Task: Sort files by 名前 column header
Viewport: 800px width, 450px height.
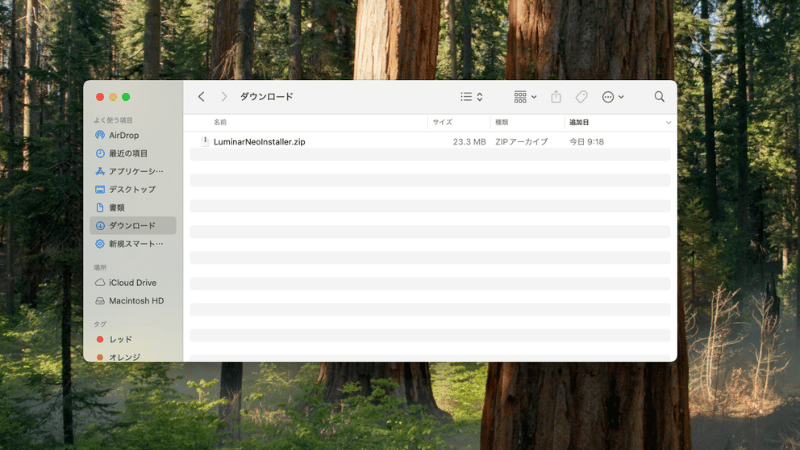Action: tap(220, 122)
